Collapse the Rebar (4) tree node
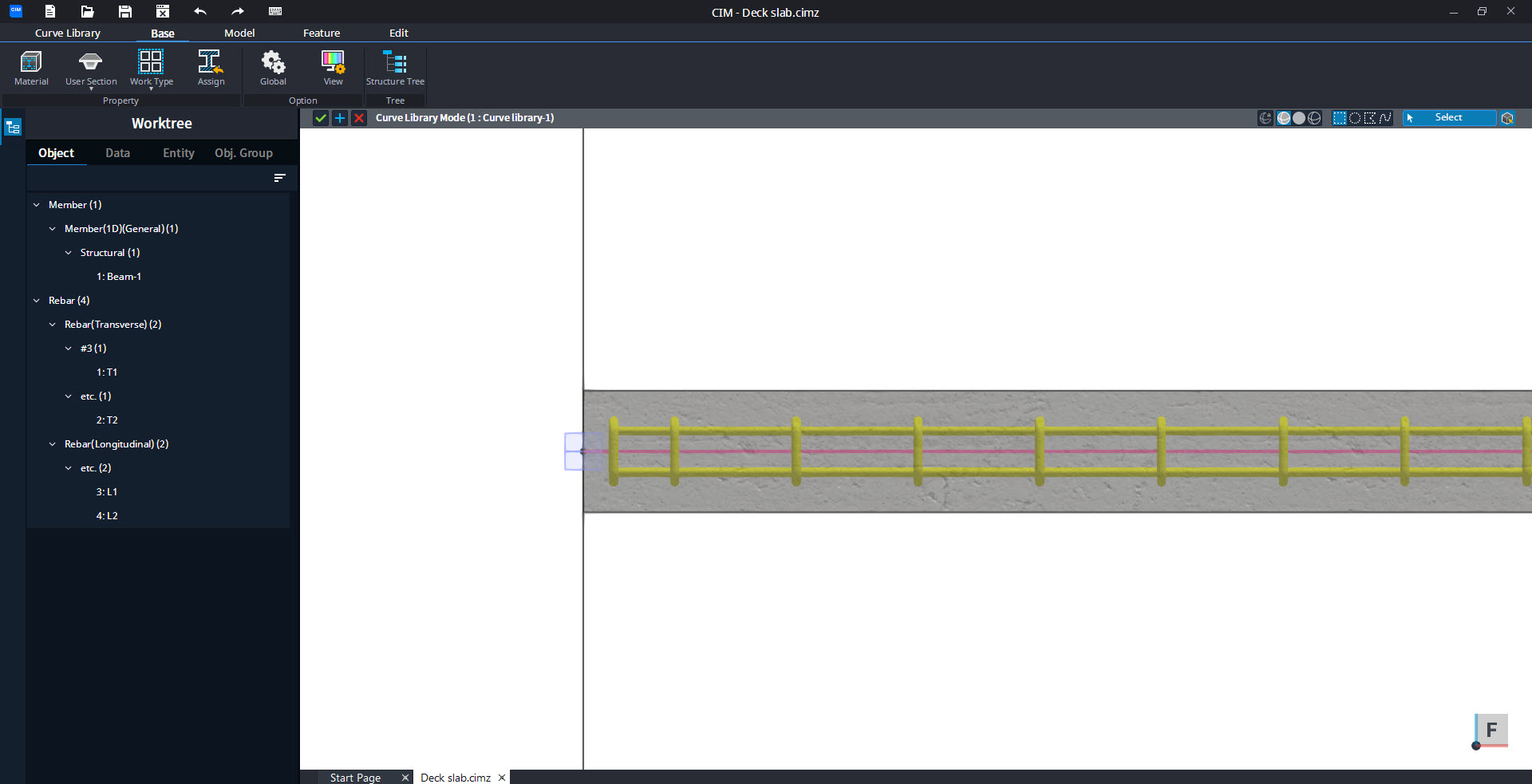Image resolution: width=1532 pixels, height=784 pixels. click(x=36, y=301)
